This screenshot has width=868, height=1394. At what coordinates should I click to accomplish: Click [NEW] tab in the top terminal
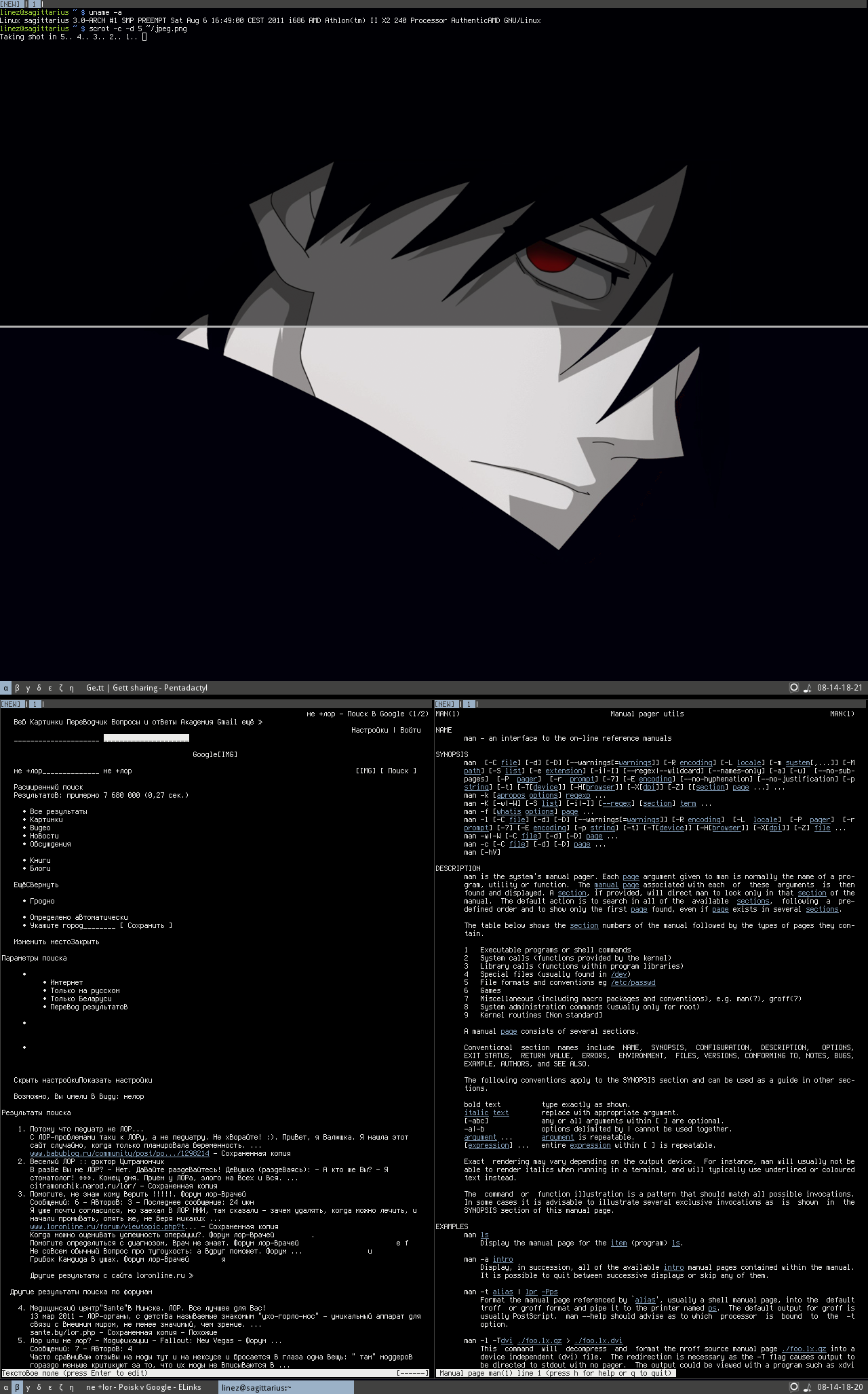coord(11,4)
